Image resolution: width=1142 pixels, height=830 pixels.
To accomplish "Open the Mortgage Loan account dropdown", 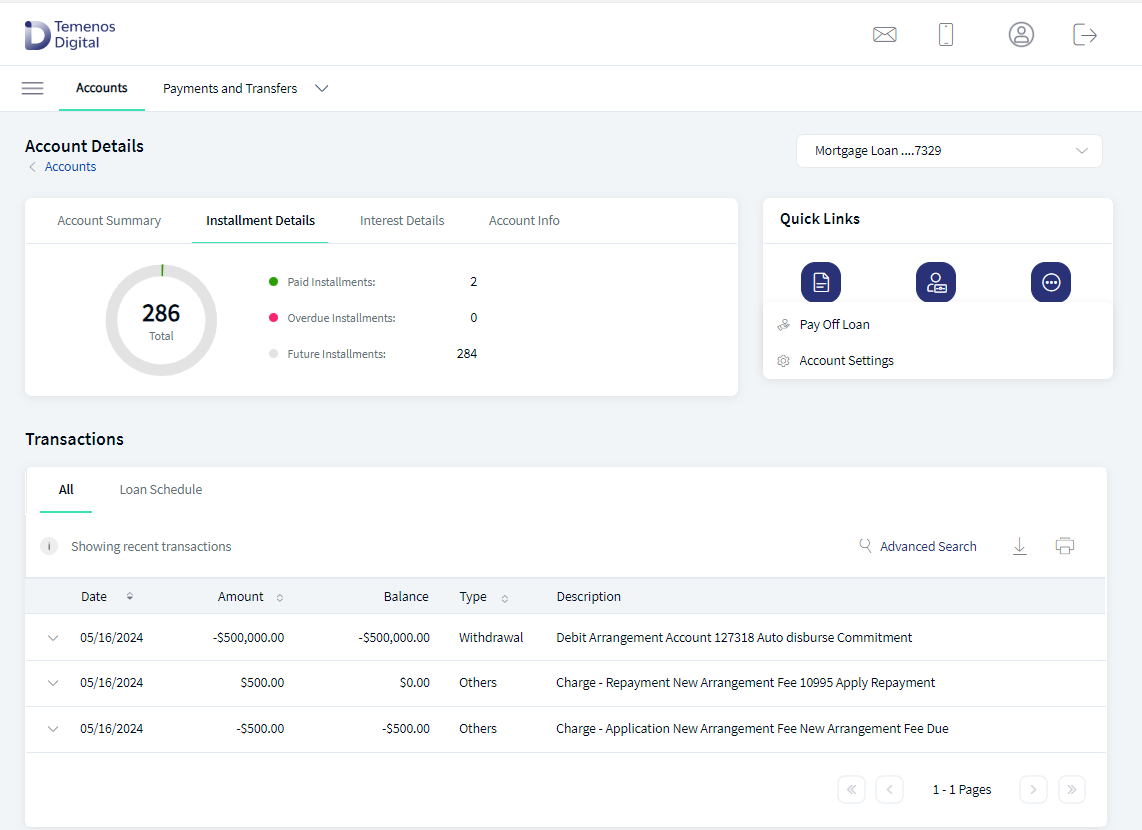I will [x=949, y=151].
